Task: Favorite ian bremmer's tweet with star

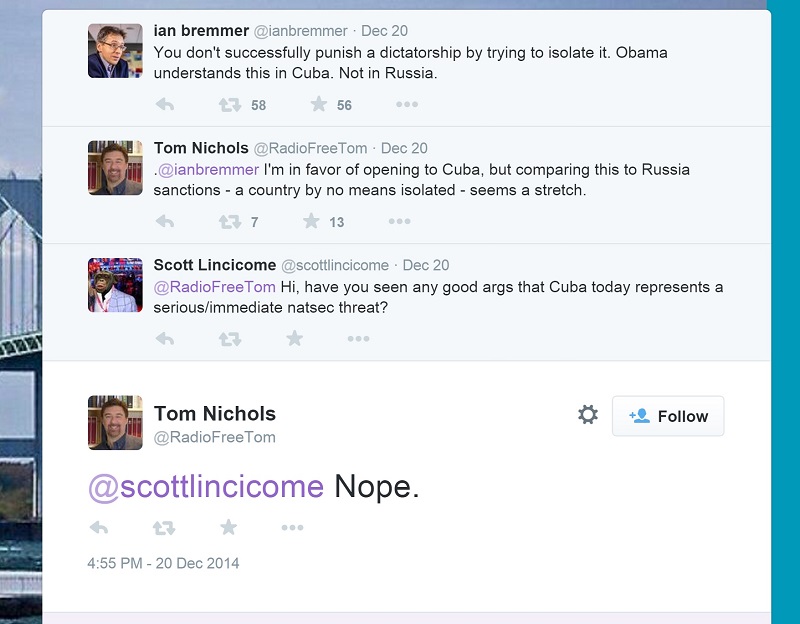Action: [318, 105]
